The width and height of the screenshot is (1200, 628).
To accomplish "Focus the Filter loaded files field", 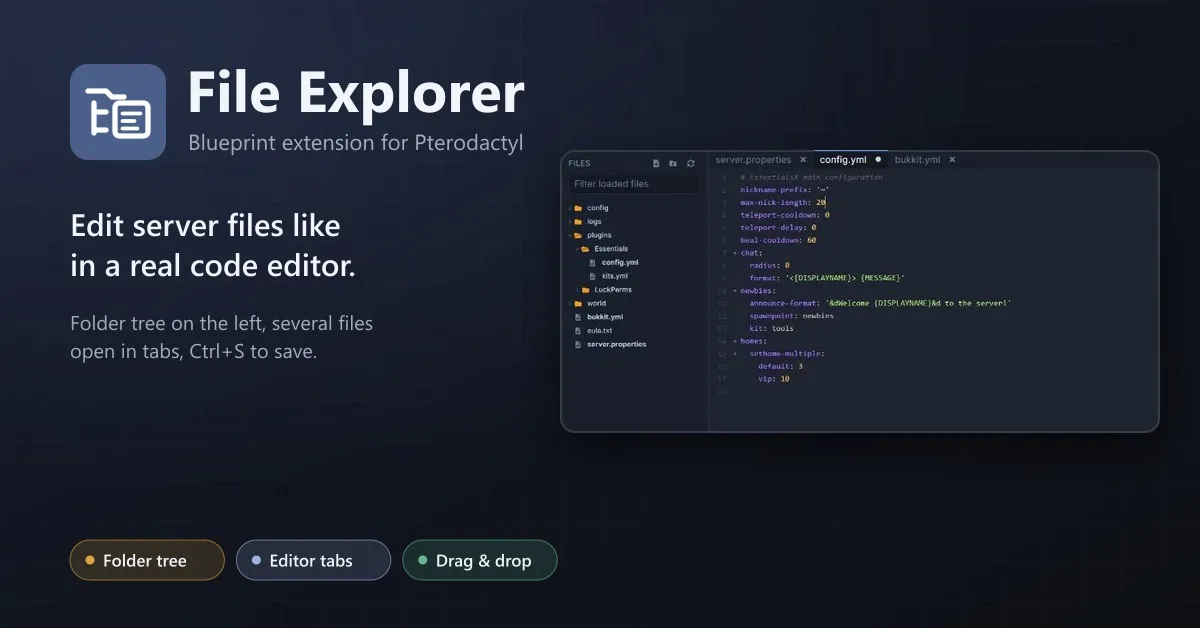I will (x=634, y=184).
